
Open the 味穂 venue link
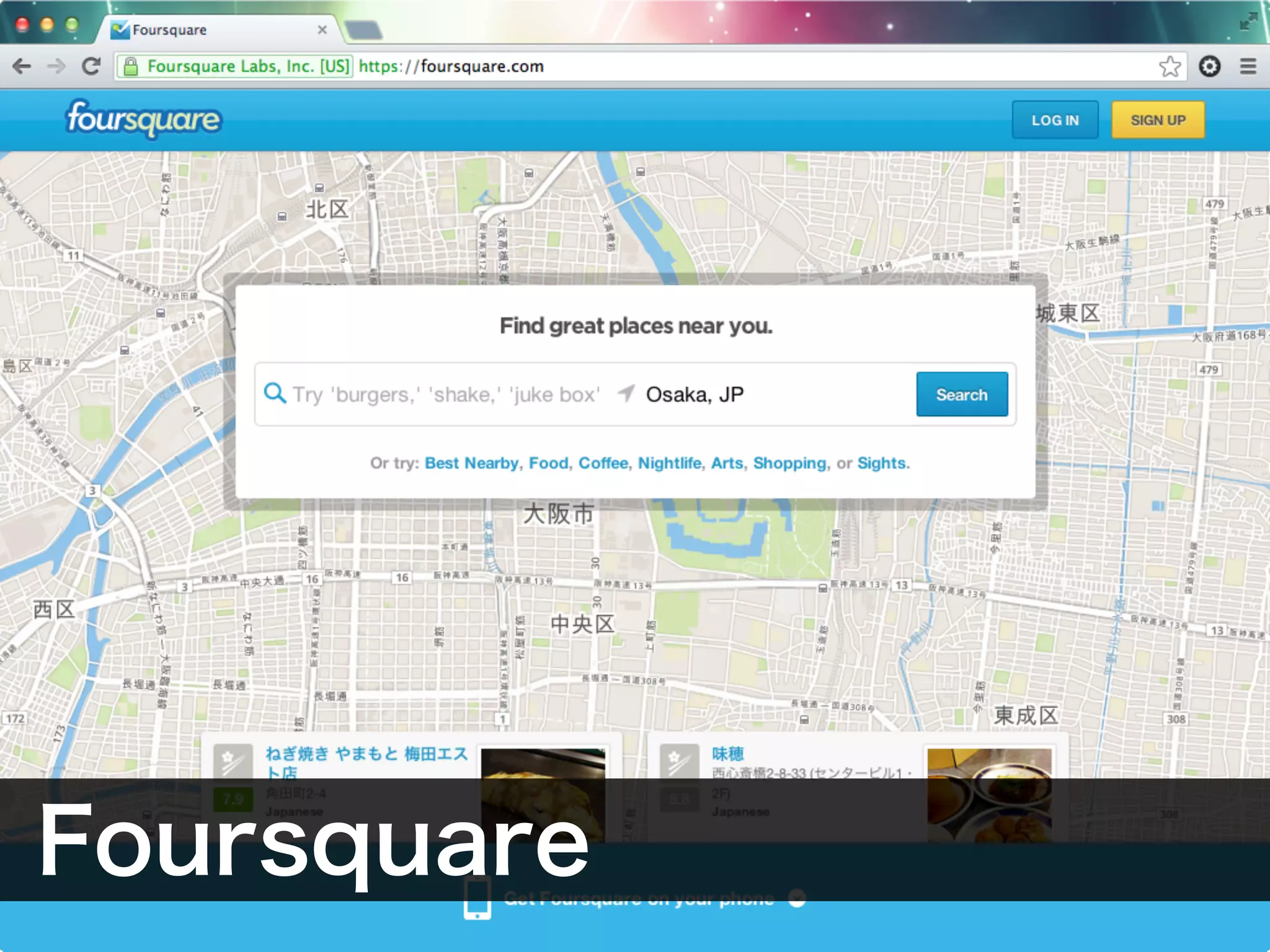click(x=727, y=754)
